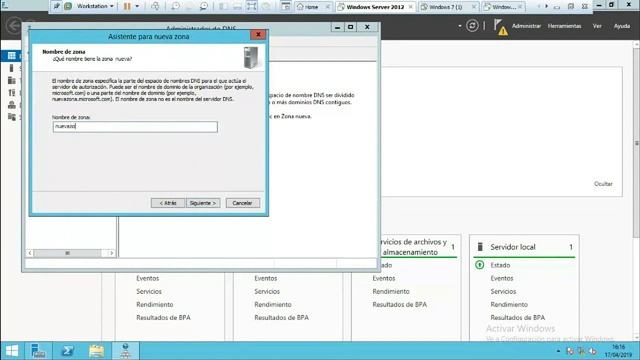Viewport: 640px width, 360px height.
Task: Click Servicios under Servidor local
Action: 503,291
